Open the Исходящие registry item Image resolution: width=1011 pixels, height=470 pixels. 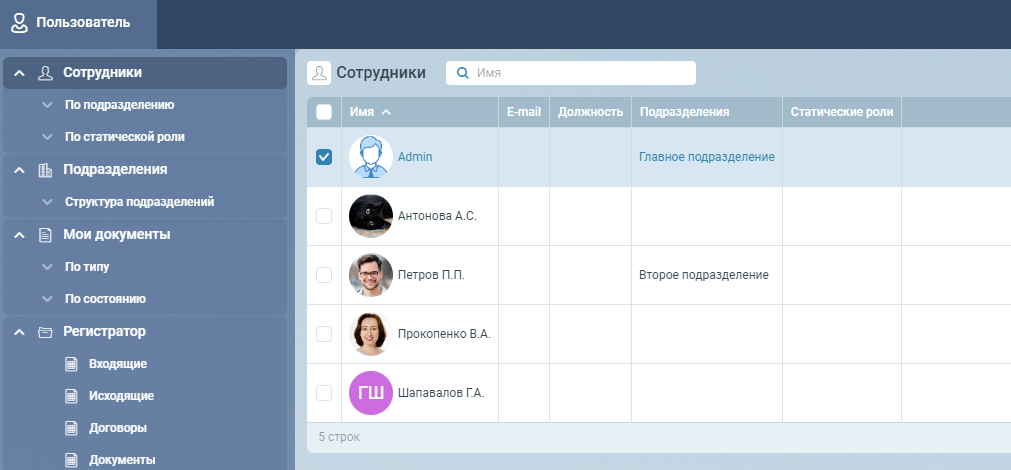(x=120, y=396)
